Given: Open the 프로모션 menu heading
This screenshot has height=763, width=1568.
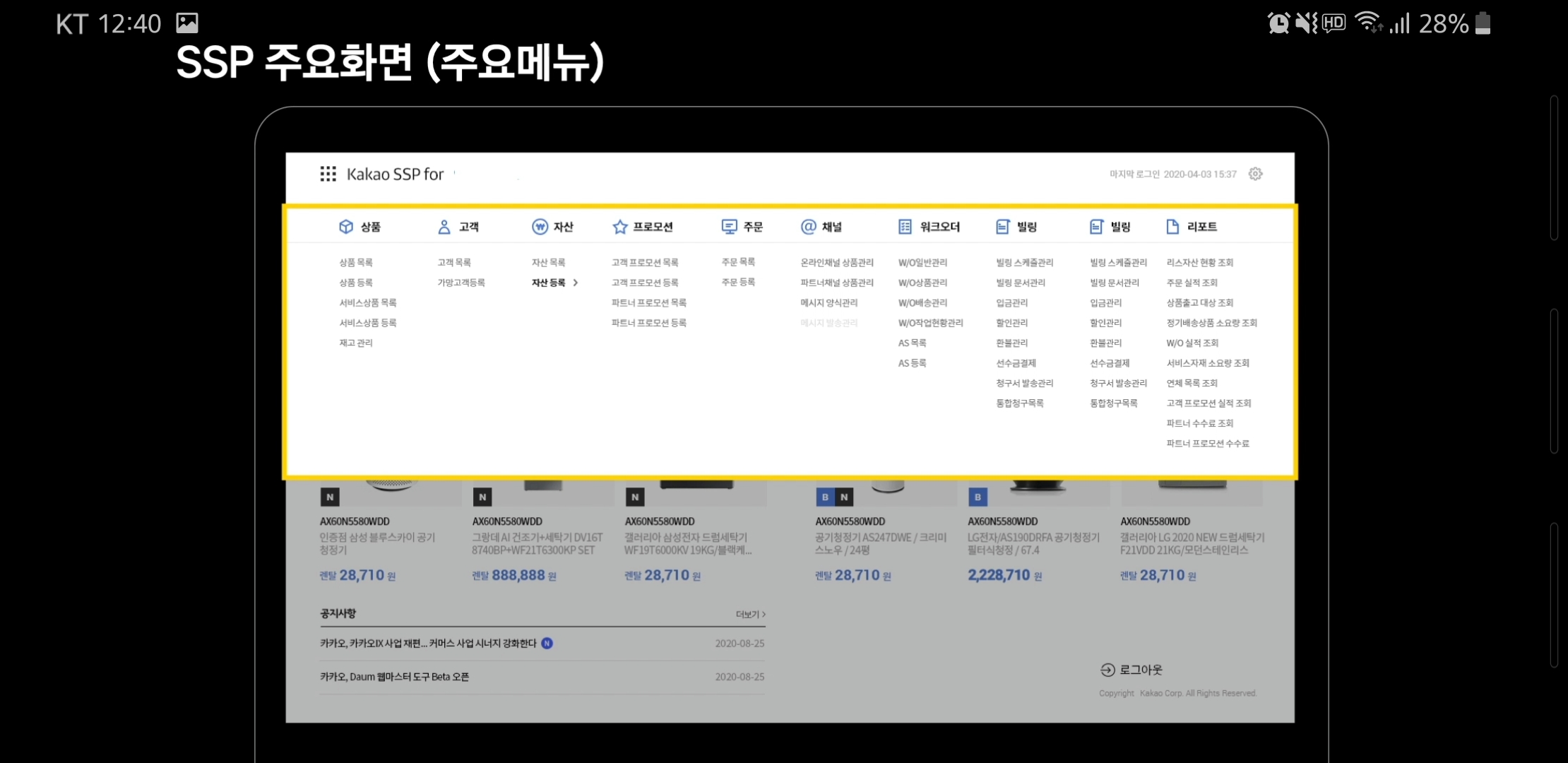Looking at the screenshot, I should tap(653, 227).
